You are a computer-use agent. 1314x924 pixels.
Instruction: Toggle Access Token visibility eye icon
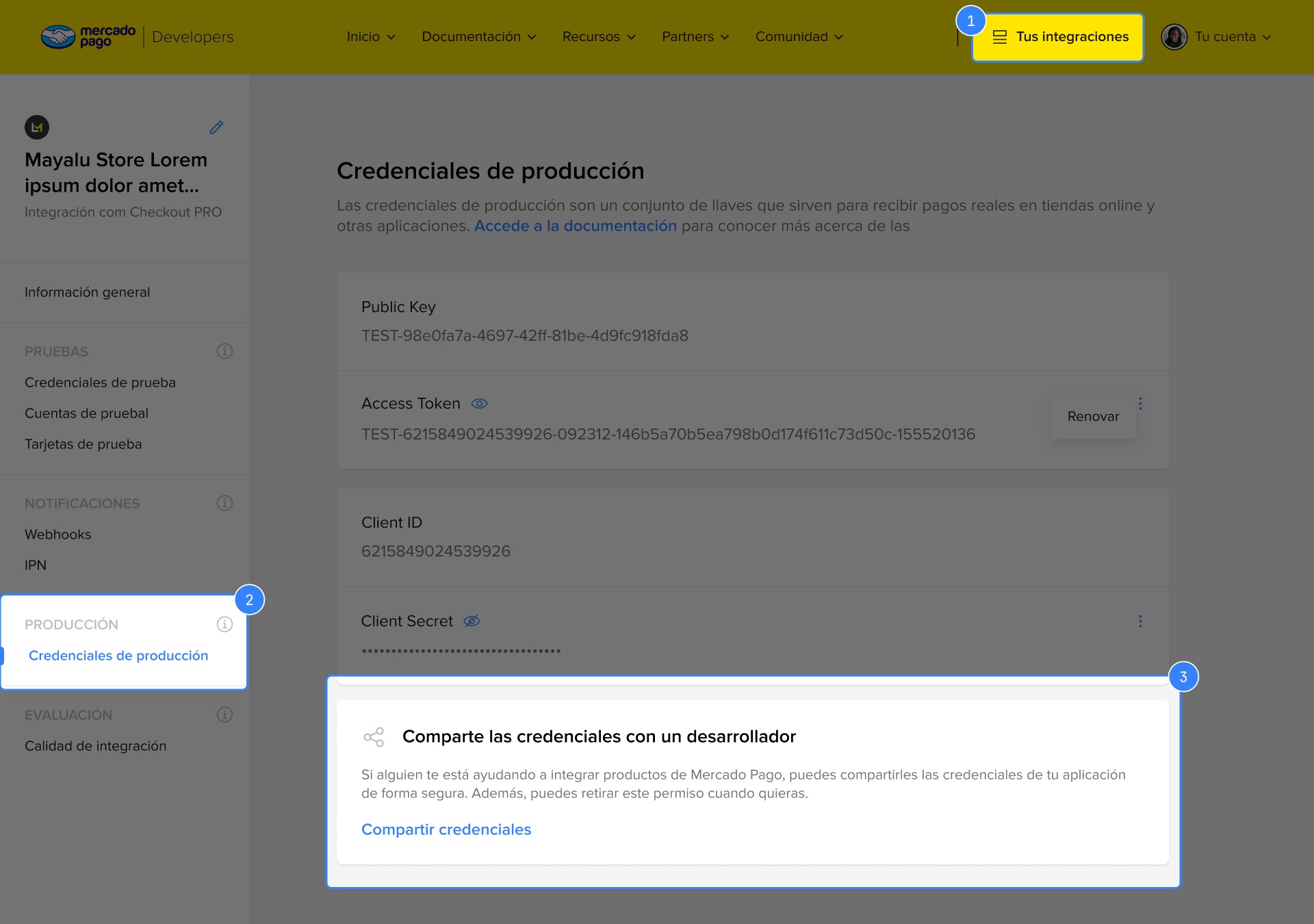tap(479, 404)
